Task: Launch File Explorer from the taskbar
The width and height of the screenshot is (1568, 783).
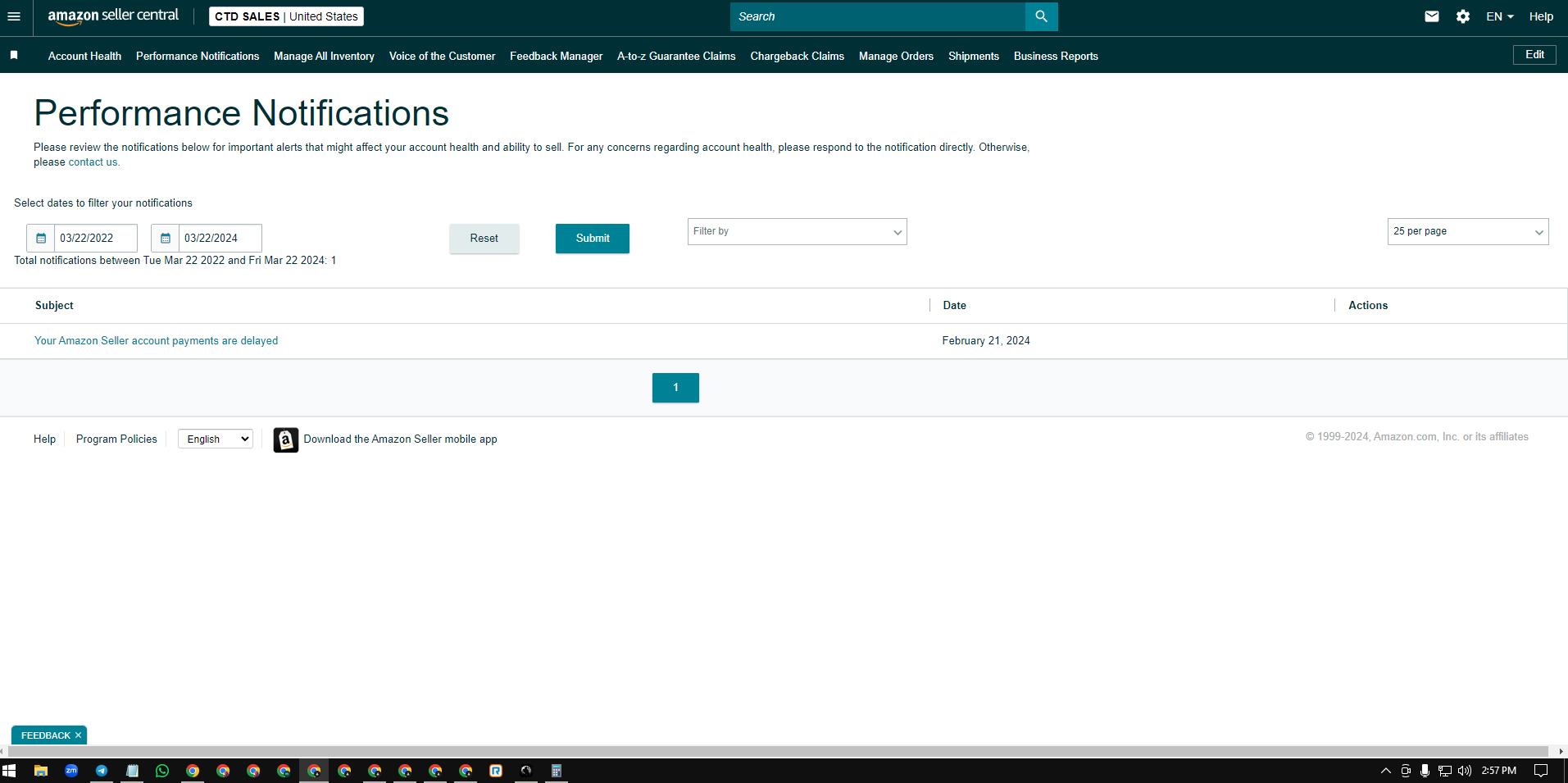Action: tap(41, 771)
